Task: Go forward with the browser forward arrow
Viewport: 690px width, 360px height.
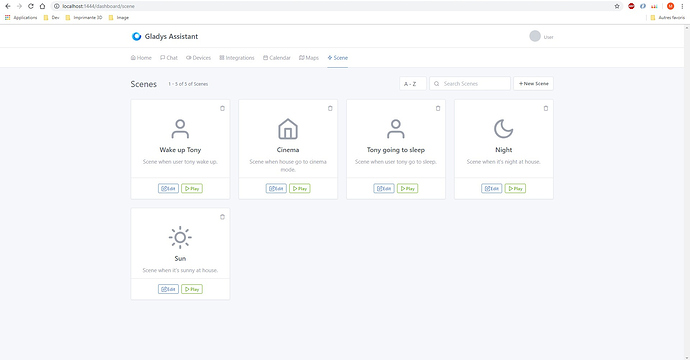Action: pyautogui.click(x=19, y=6)
